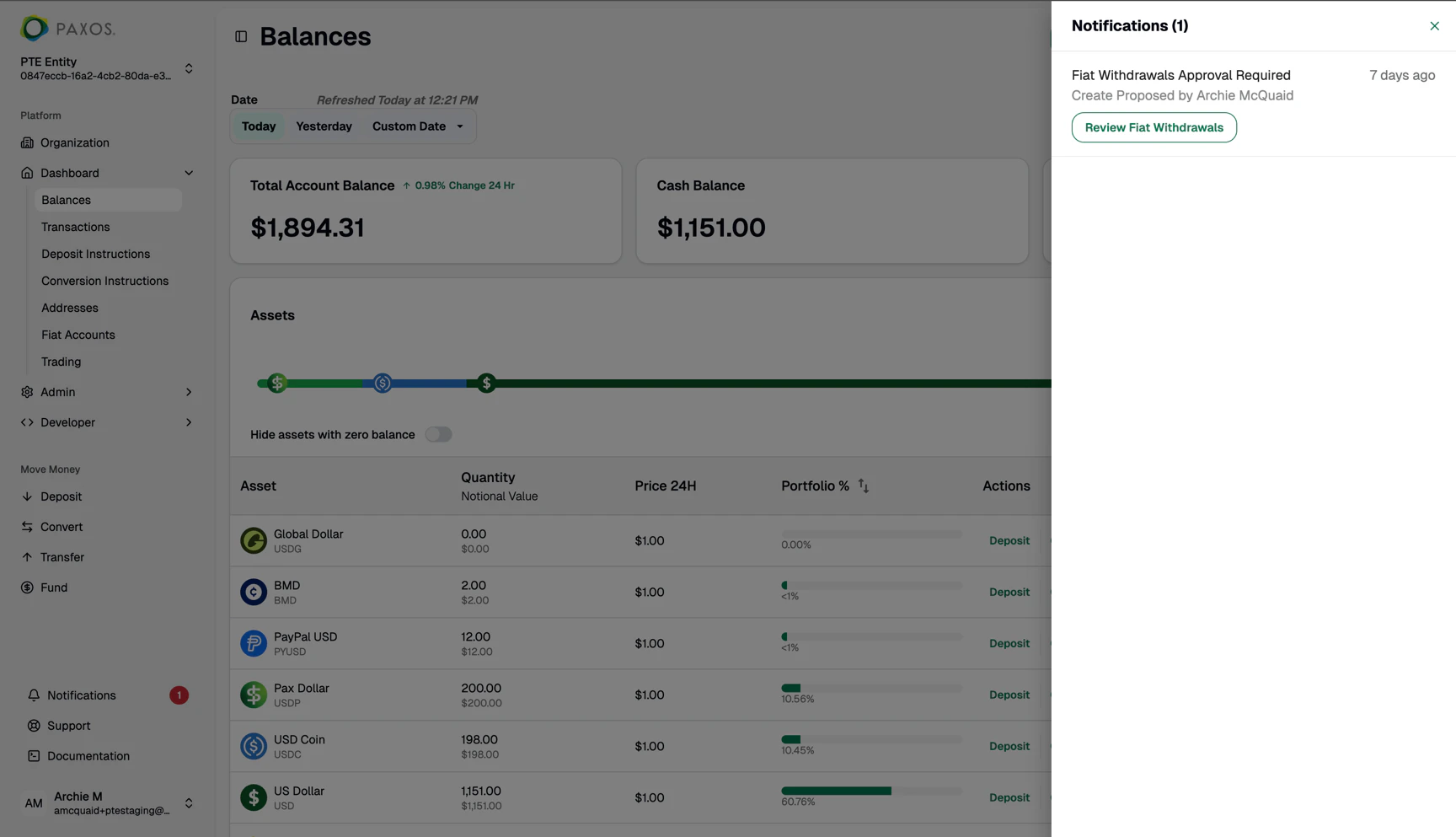Click the PayPal USD asset icon

[254, 643]
